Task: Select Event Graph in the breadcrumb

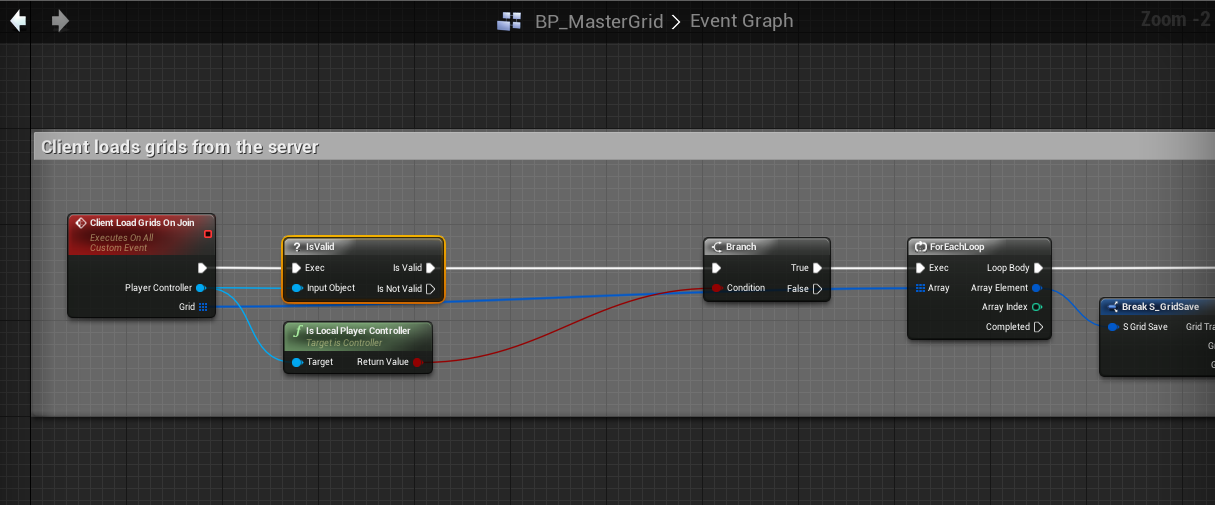Action: [741, 21]
